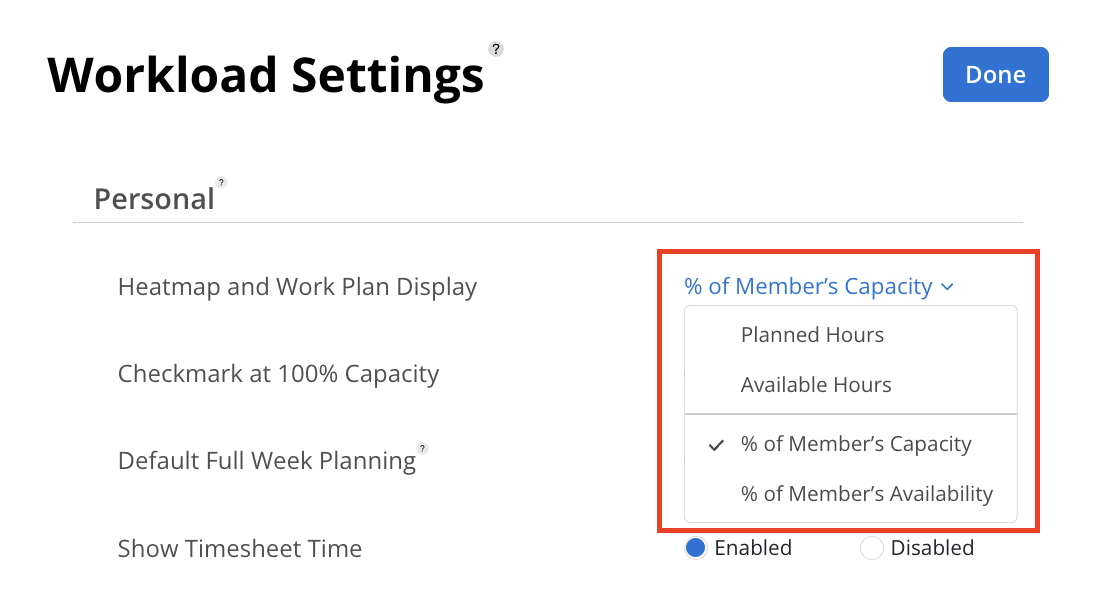Click the Checkmark at 100% Capacity label
Image resolution: width=1104 pixels, height=590 pixels.
pyautogui.click(x=278, y=374)
